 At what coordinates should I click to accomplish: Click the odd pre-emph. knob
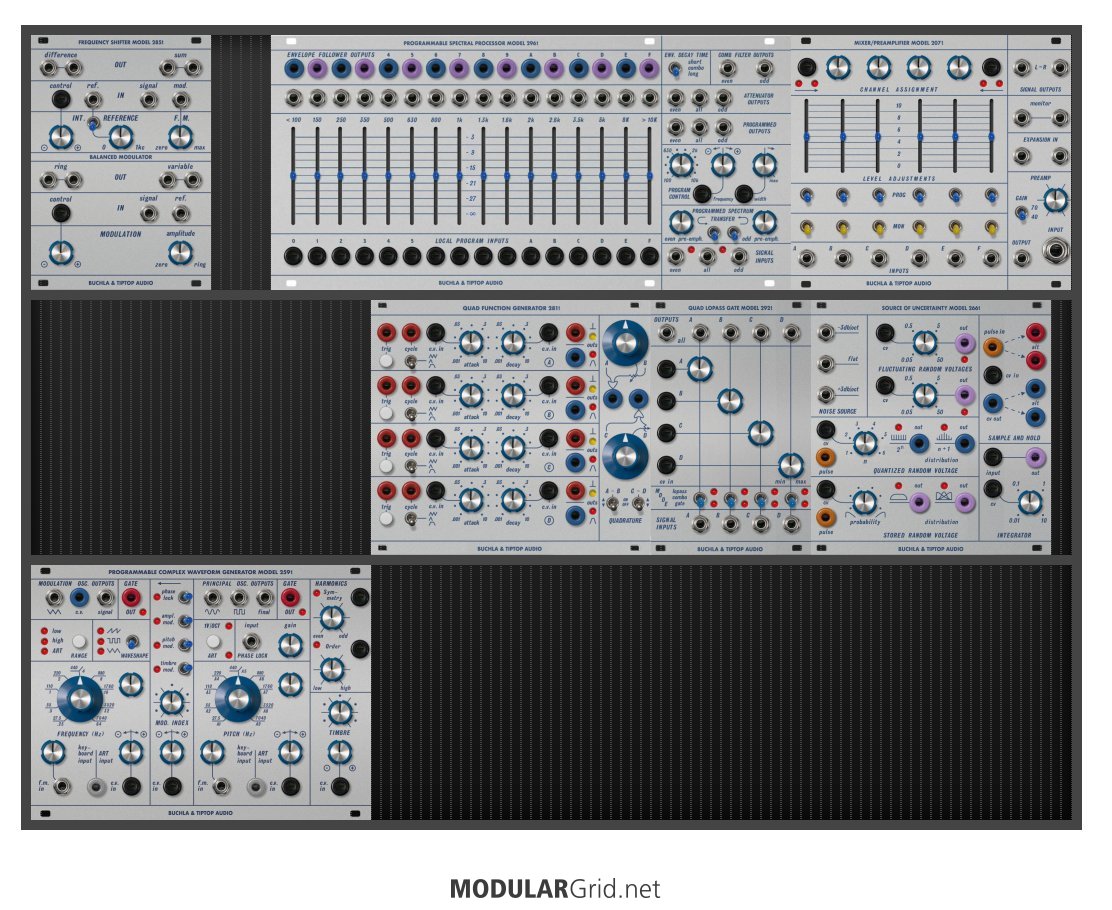[x=764, y=222]
